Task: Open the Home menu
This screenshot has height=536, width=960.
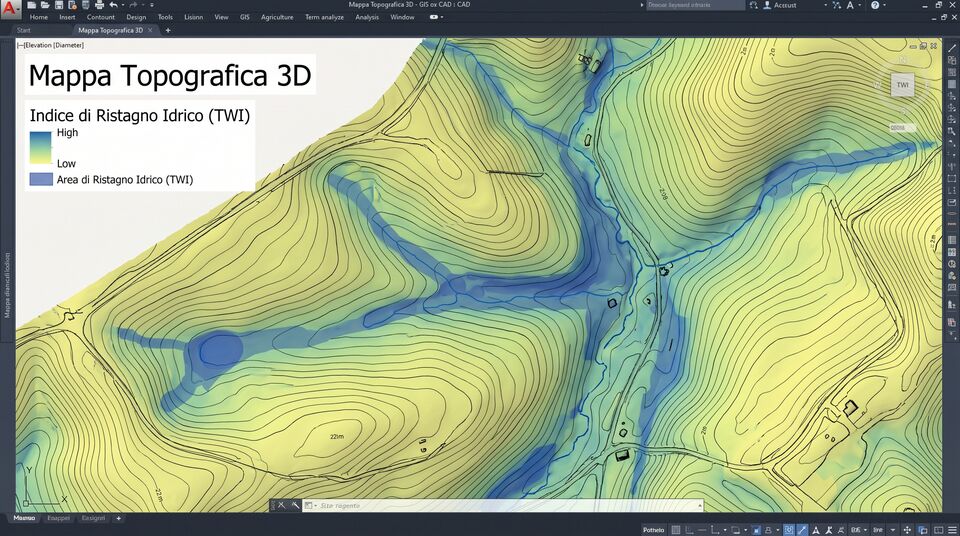Action: click(39, 17)
